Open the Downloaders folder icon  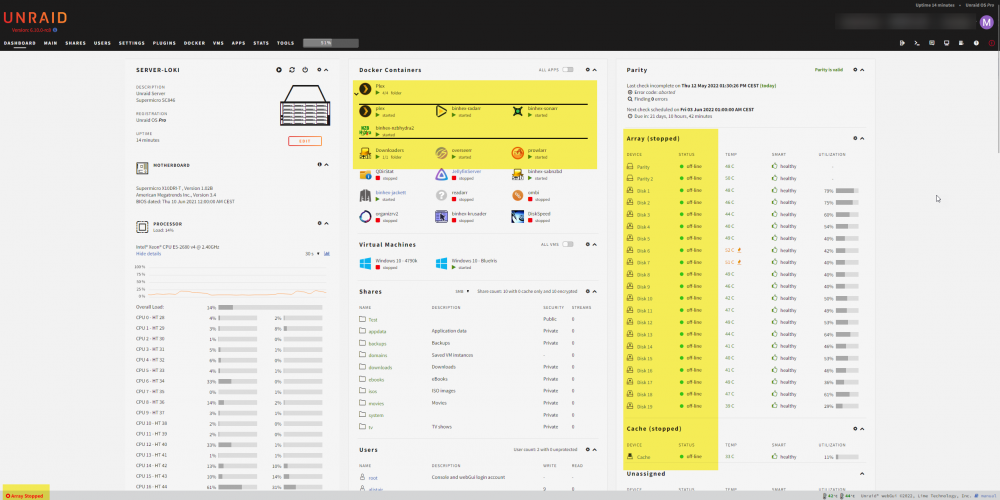pyautogui.click(x=365, y=153)
